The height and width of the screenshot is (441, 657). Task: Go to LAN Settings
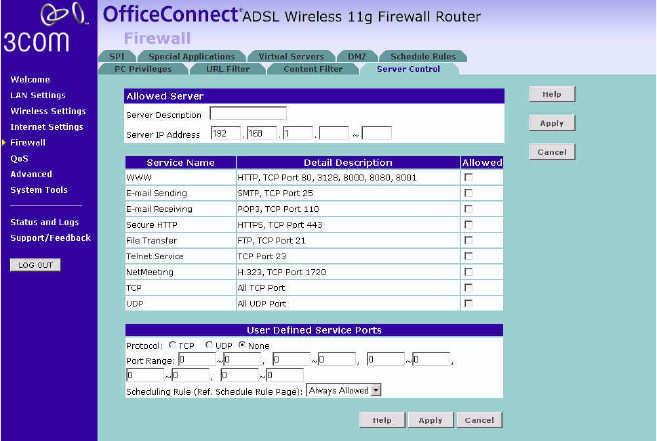coord(38,95)
